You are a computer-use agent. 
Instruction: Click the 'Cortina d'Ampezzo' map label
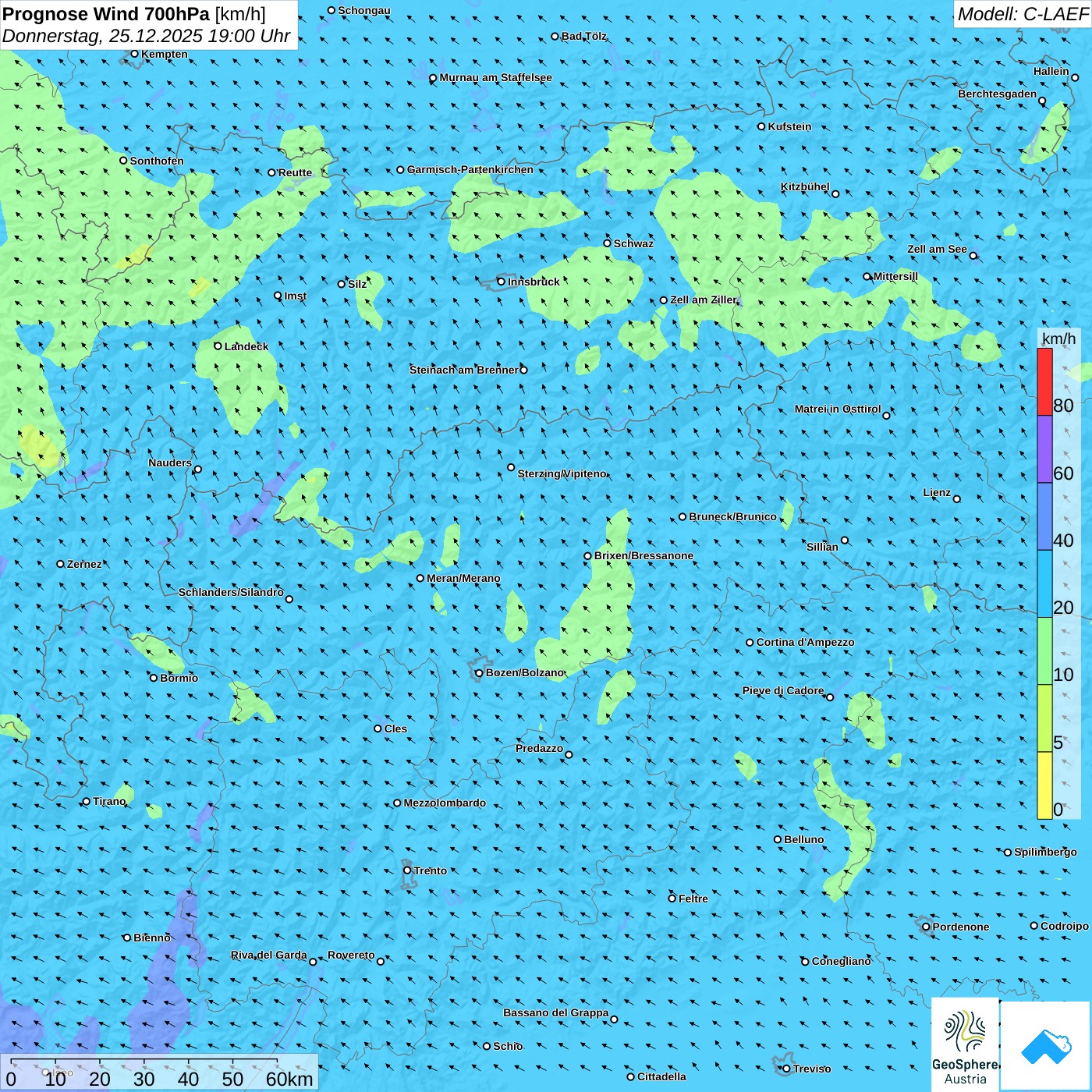(x=805, y=642)
